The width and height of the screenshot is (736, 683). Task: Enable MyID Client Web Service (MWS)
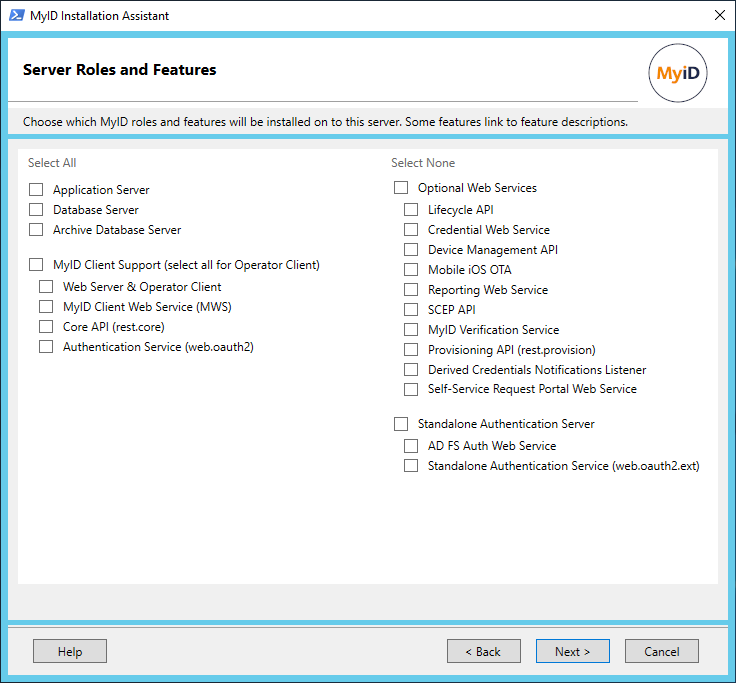coord(46,307)
